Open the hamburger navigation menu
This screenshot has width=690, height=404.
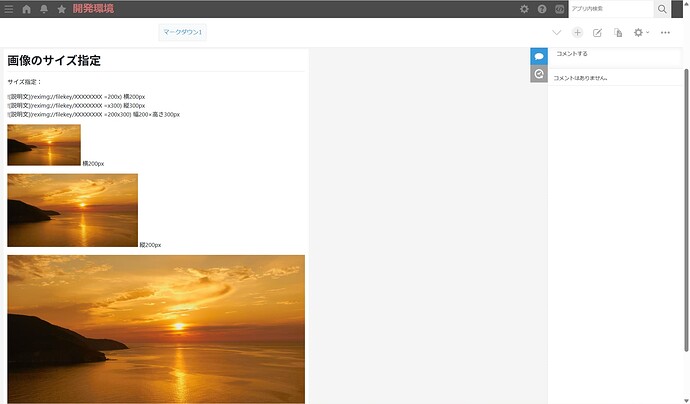(9, 9)
